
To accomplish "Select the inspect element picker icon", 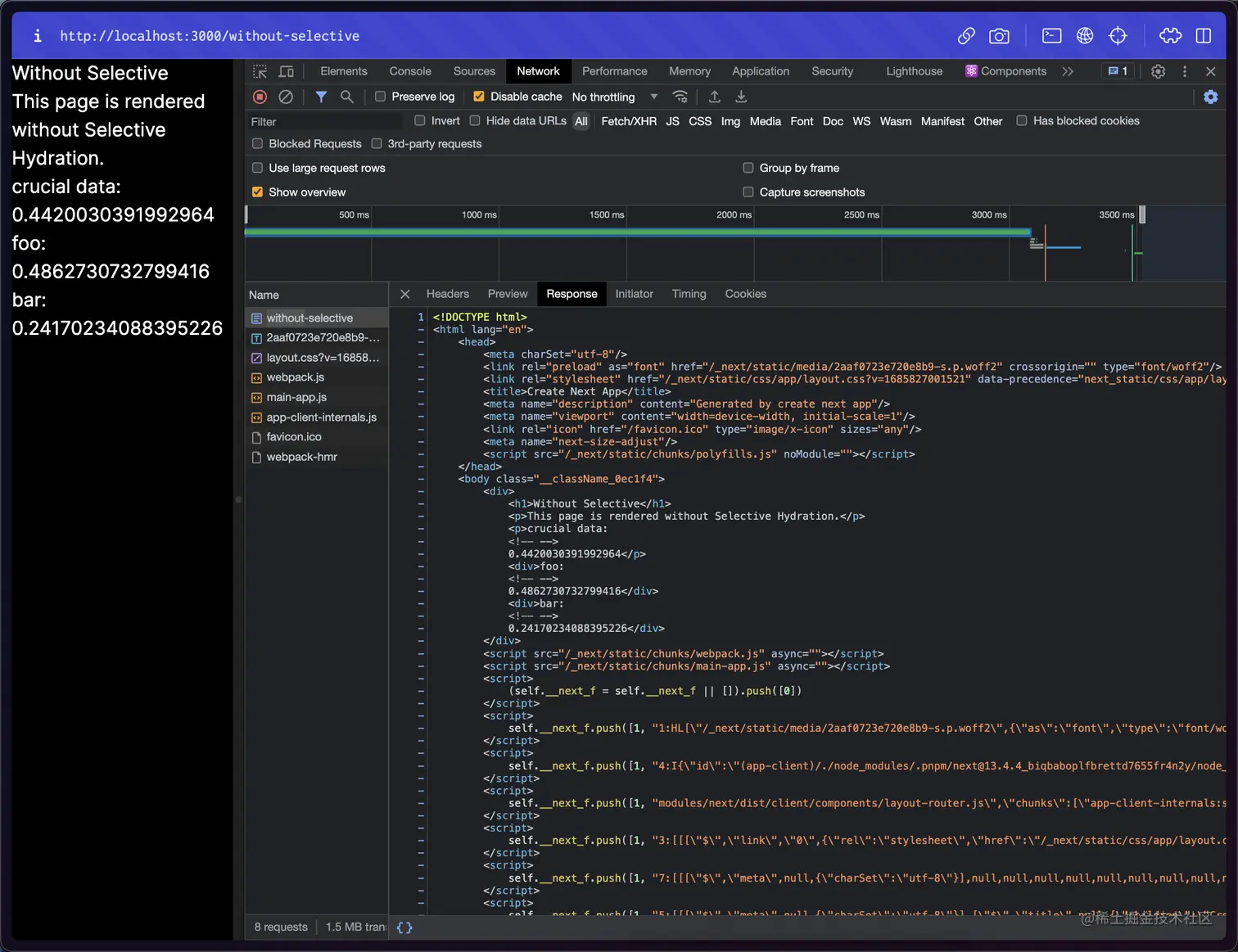I will (260, 72).
